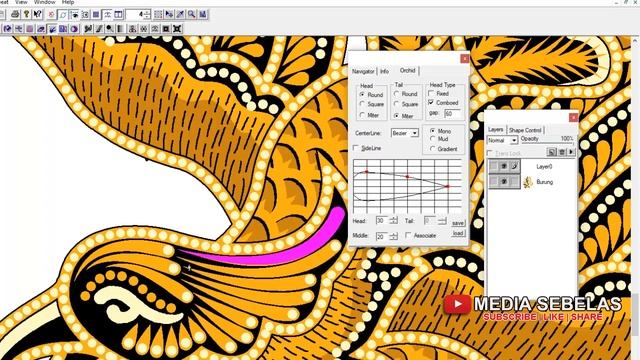640x360 pixels.
Task: Click the printer icon in top toolbar
Action: pos(15,14)
